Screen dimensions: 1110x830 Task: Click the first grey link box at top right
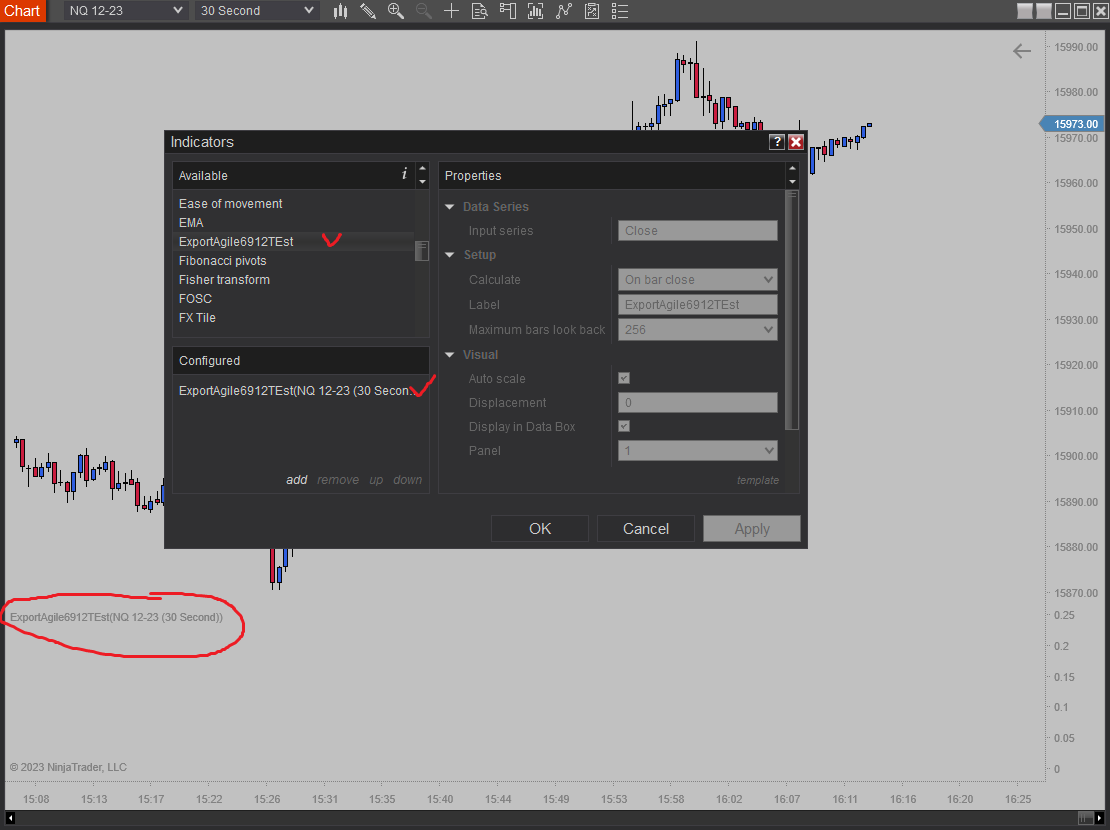click(x=1024, y=11)
